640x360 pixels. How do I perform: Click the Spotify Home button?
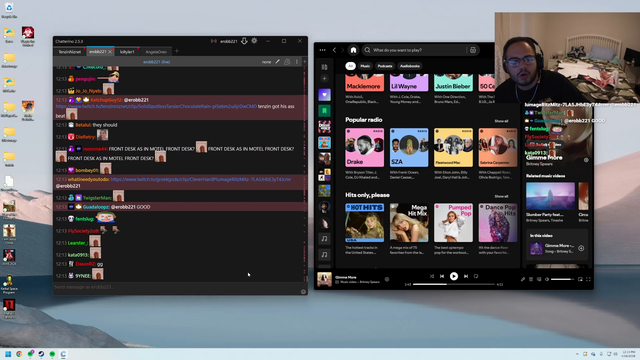pyautogui.click(x=353, y=50)
